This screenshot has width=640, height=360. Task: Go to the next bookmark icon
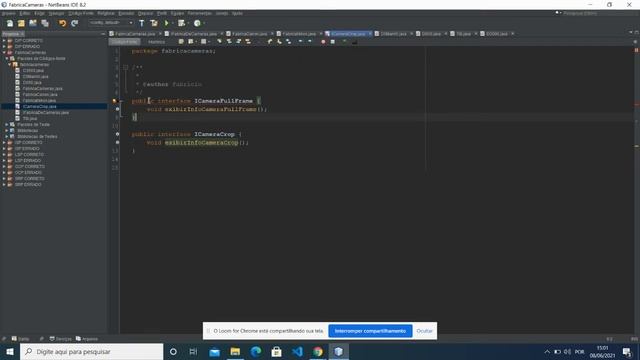(279, 42)
